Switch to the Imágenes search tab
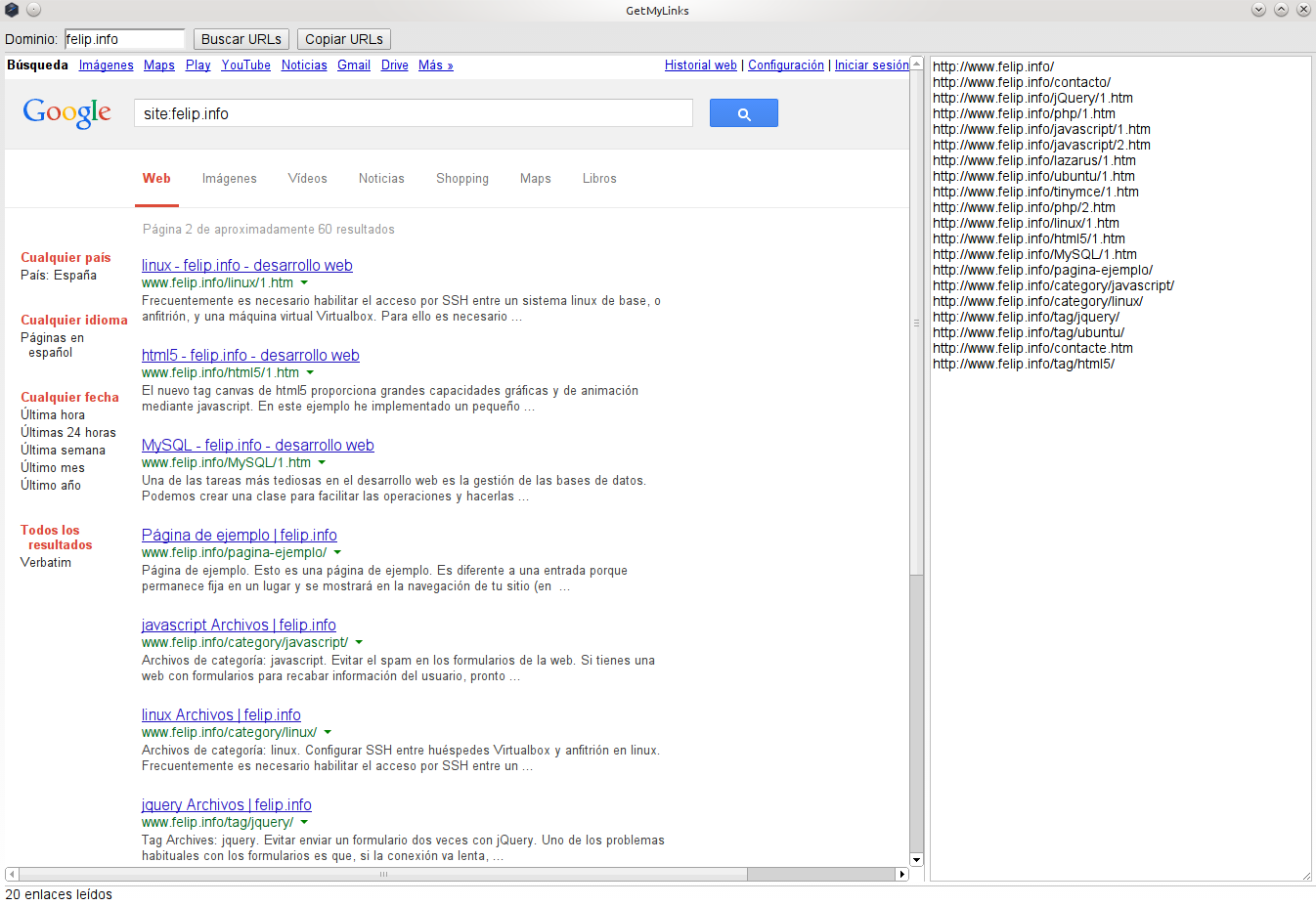Screen dimensions: 1316x906 tap(230, 179)
